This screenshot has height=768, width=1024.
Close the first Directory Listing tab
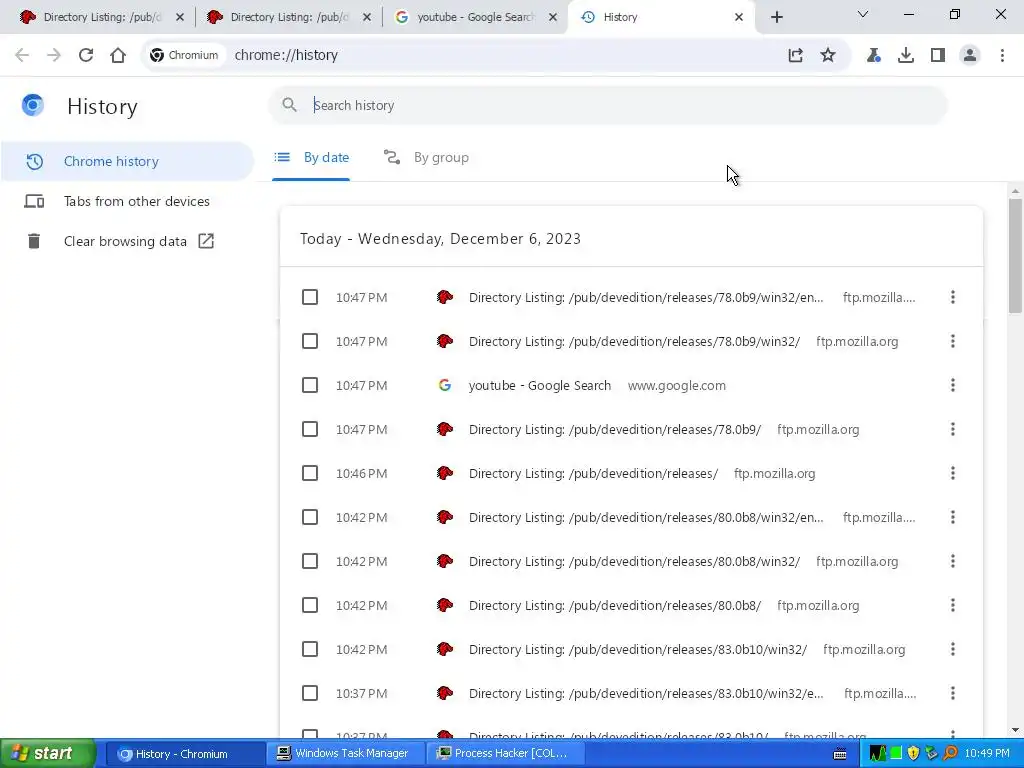180,17
